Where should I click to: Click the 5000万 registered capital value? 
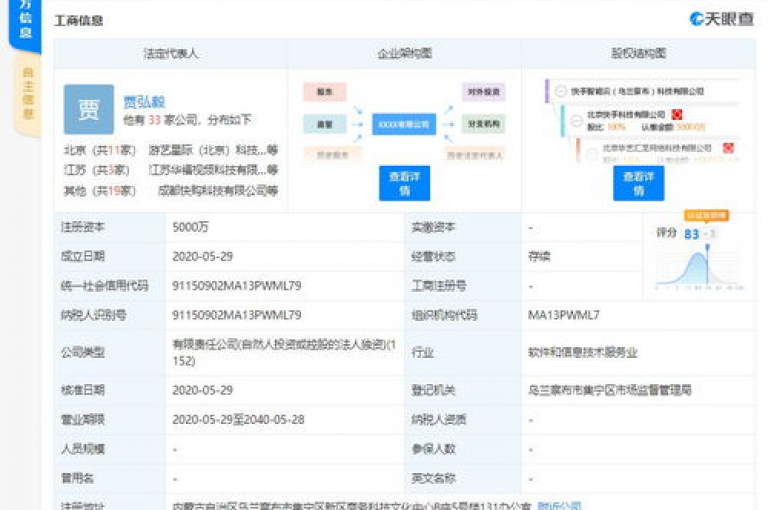[191, 227]
